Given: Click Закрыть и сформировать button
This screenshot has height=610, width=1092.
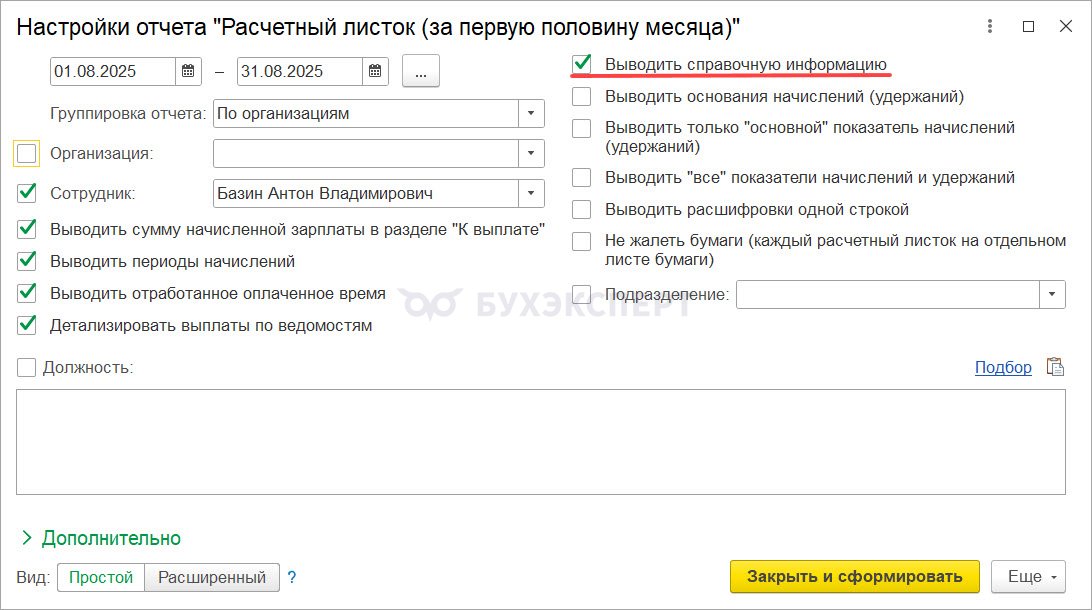Looking at the screenshot, I should (854, 576).
